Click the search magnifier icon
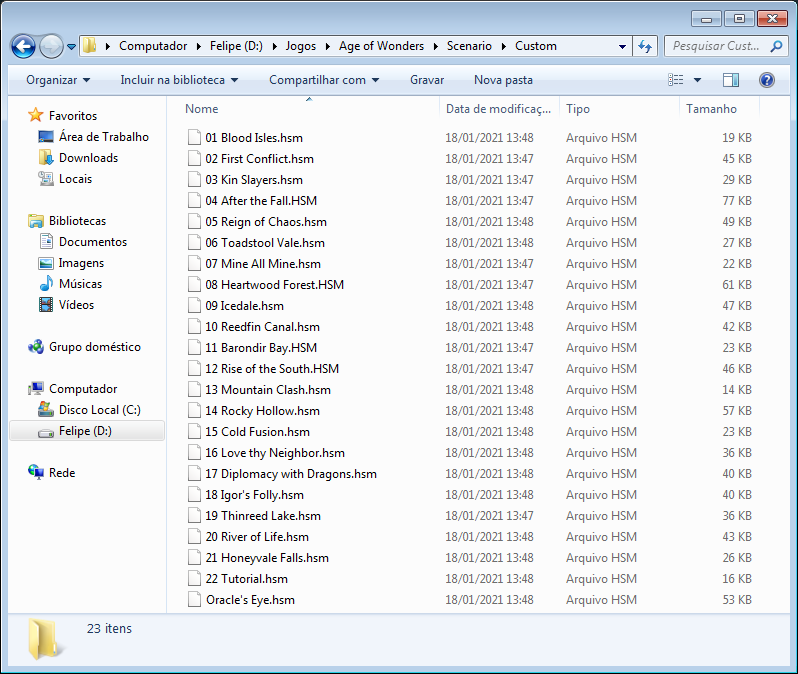 pyautogui.click(x=776, y=46)
